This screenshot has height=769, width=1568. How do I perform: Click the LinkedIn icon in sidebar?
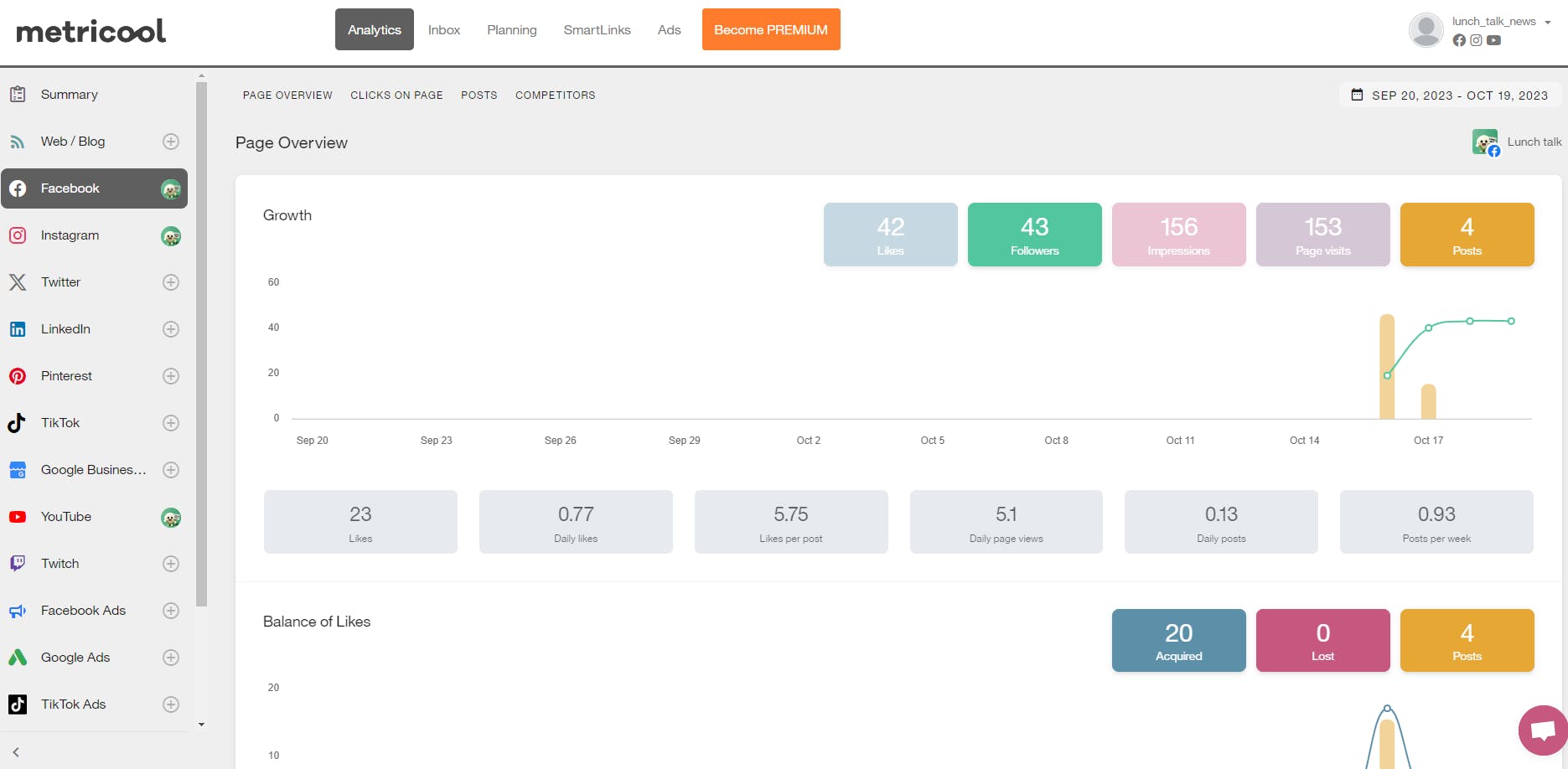pyautogui.click(x=18, y=329)
